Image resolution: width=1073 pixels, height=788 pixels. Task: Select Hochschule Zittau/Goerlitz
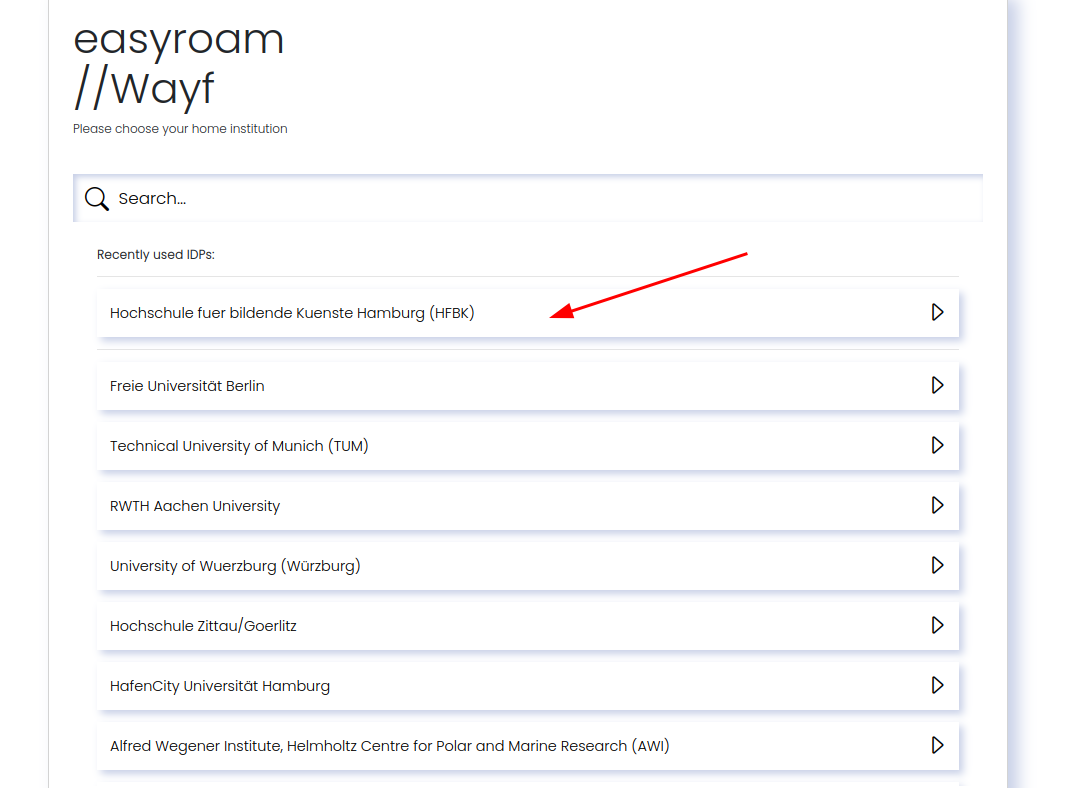[528, 626]
